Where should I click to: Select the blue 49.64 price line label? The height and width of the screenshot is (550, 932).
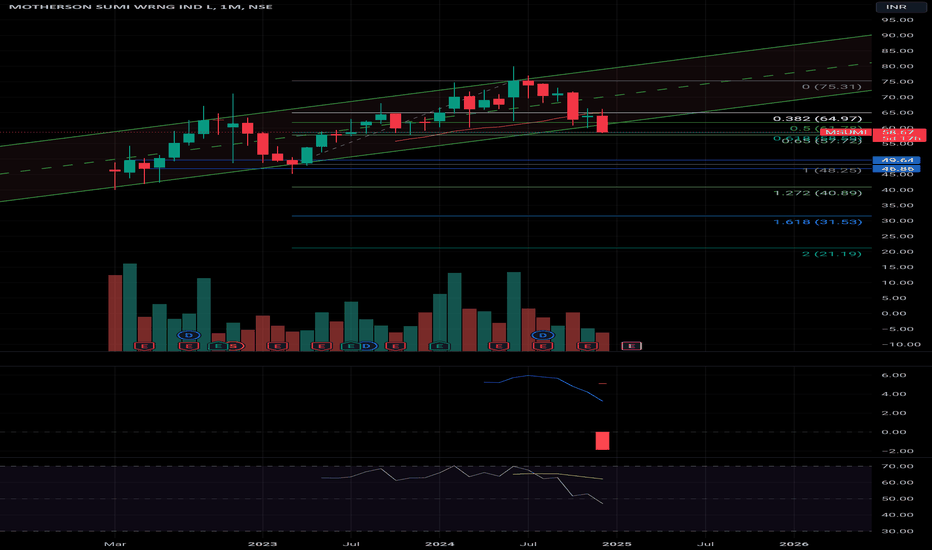(x=896, y=160)
